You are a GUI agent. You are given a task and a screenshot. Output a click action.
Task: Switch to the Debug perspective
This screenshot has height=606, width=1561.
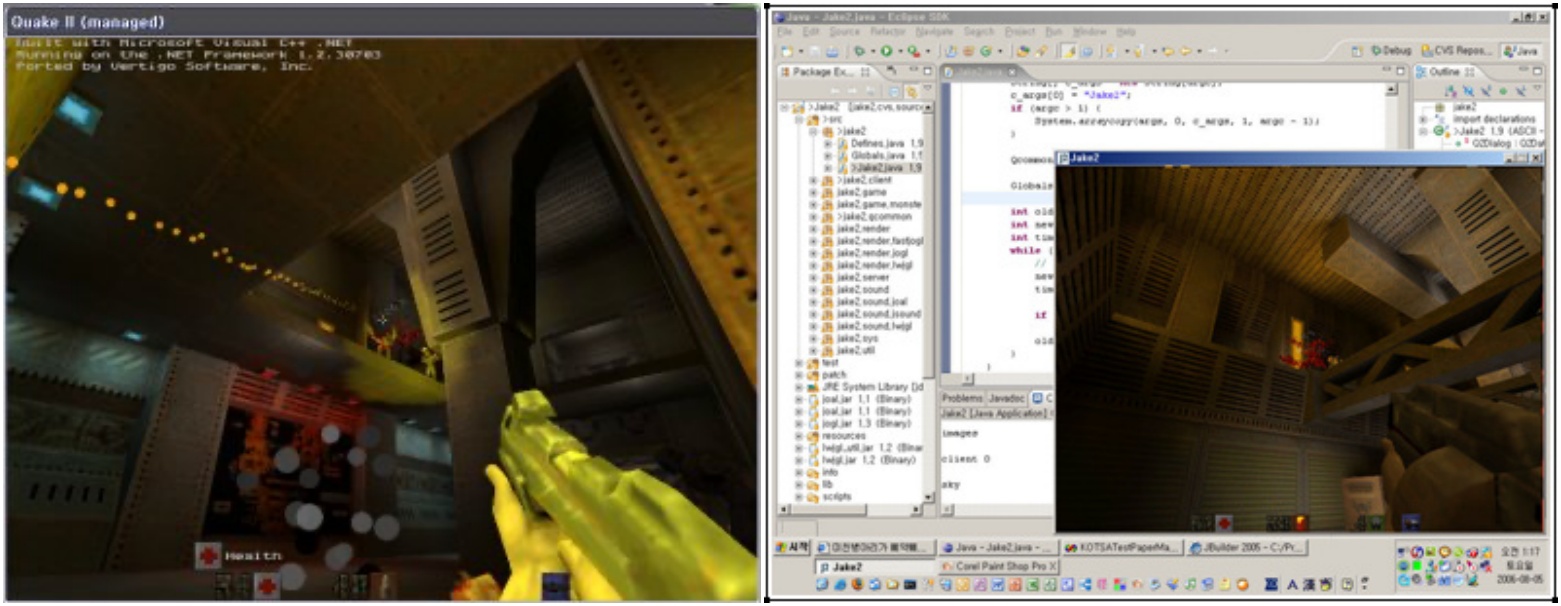(x=1391, y=50)
